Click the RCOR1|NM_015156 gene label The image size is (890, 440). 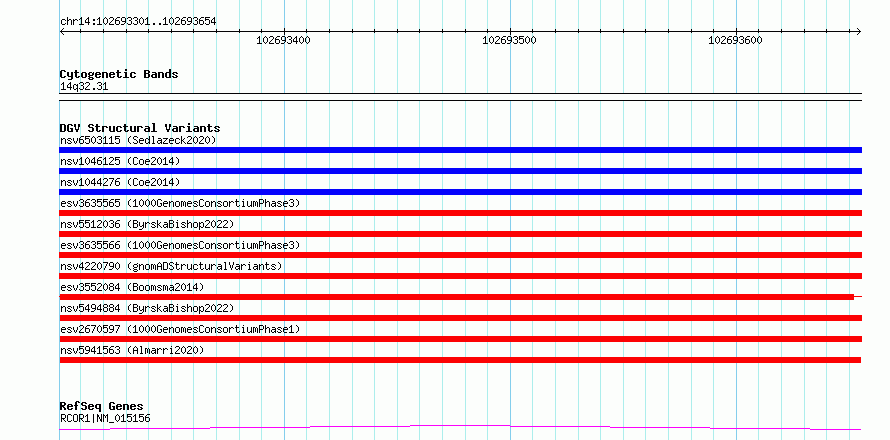[x=105, y=419]
